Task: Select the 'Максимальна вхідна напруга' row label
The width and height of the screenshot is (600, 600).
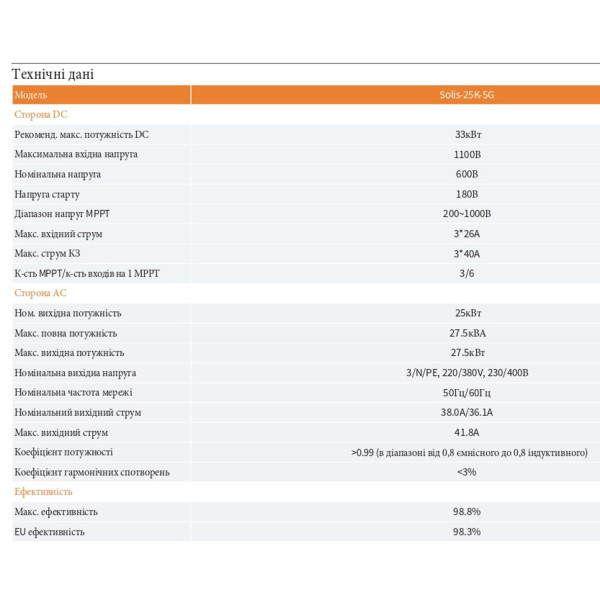Action: (76, 154)
